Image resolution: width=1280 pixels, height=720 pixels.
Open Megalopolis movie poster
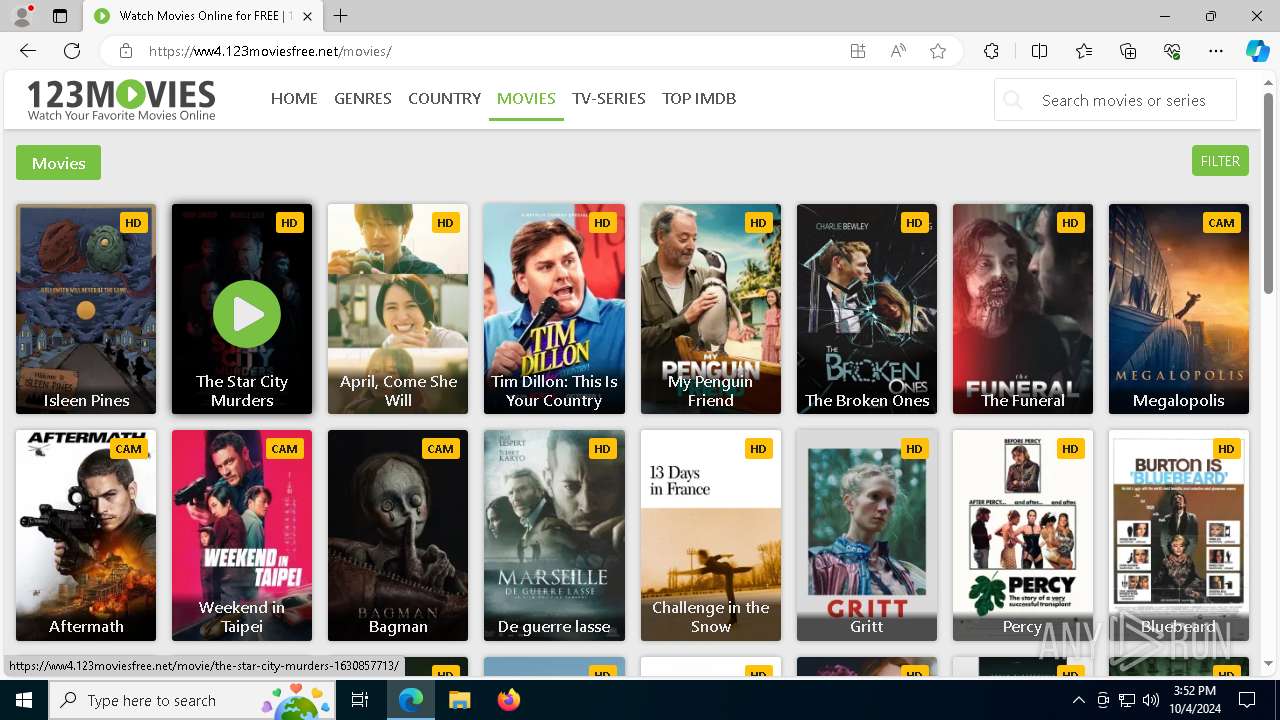pos(1179,309)
